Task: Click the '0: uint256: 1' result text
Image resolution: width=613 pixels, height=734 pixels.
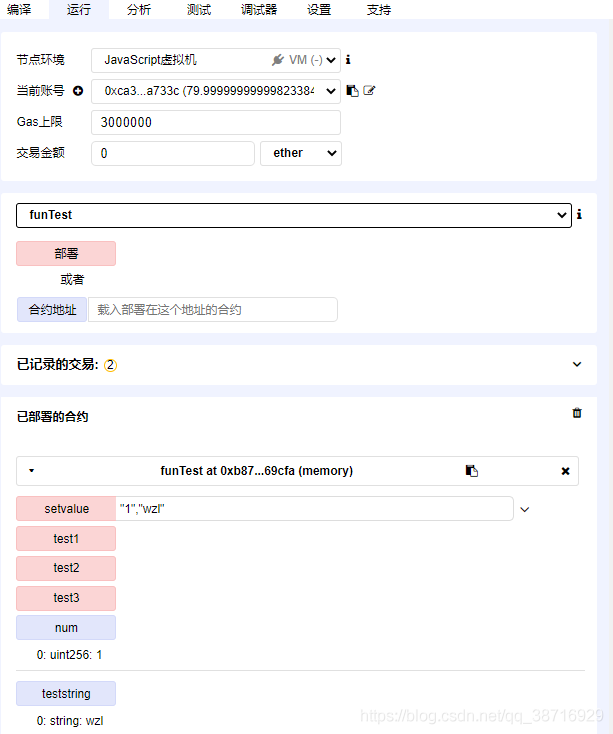Action: [x=69, y=654]
